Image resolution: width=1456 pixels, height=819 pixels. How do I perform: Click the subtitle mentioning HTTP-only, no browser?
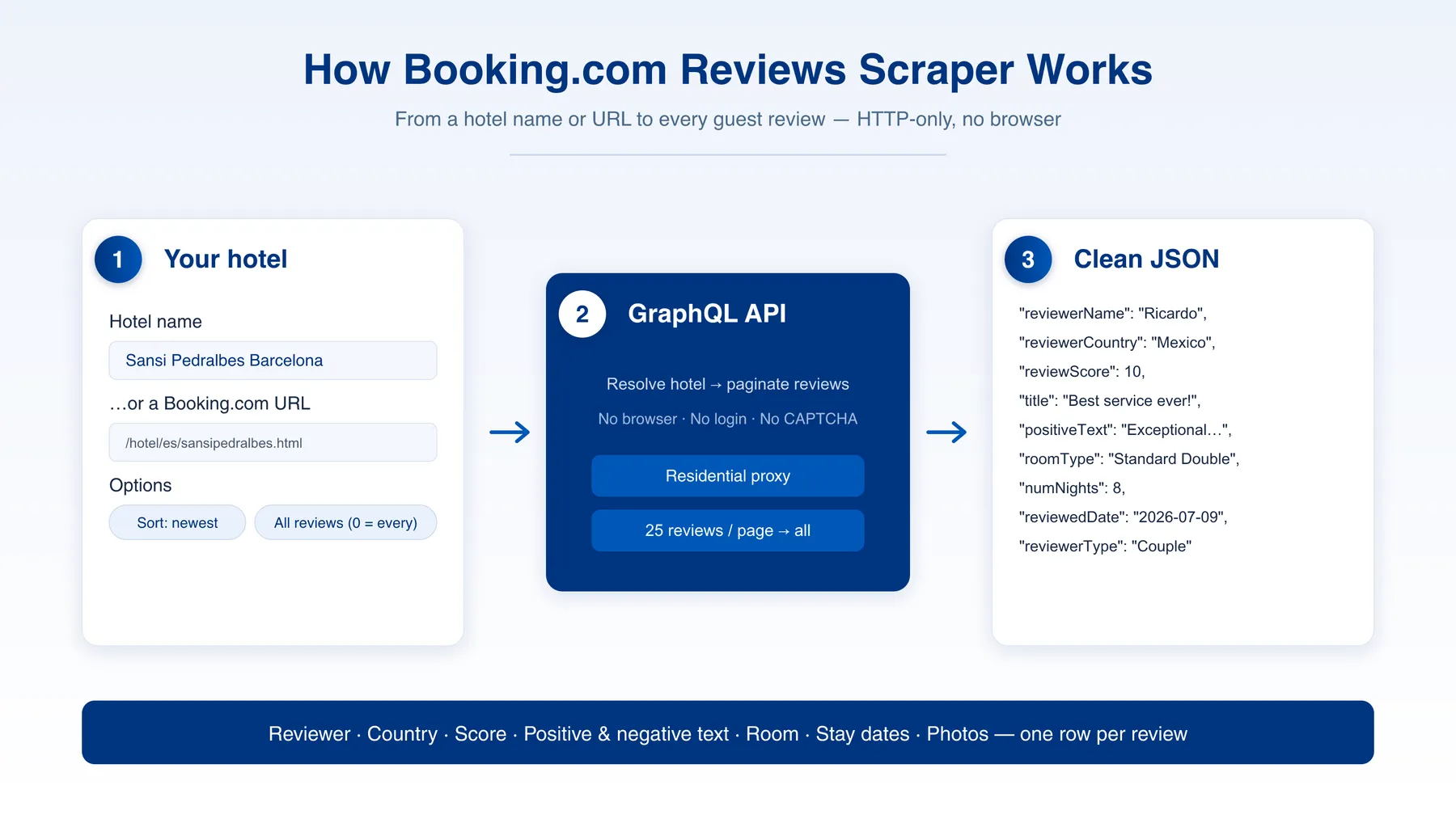tap(727, 119)
